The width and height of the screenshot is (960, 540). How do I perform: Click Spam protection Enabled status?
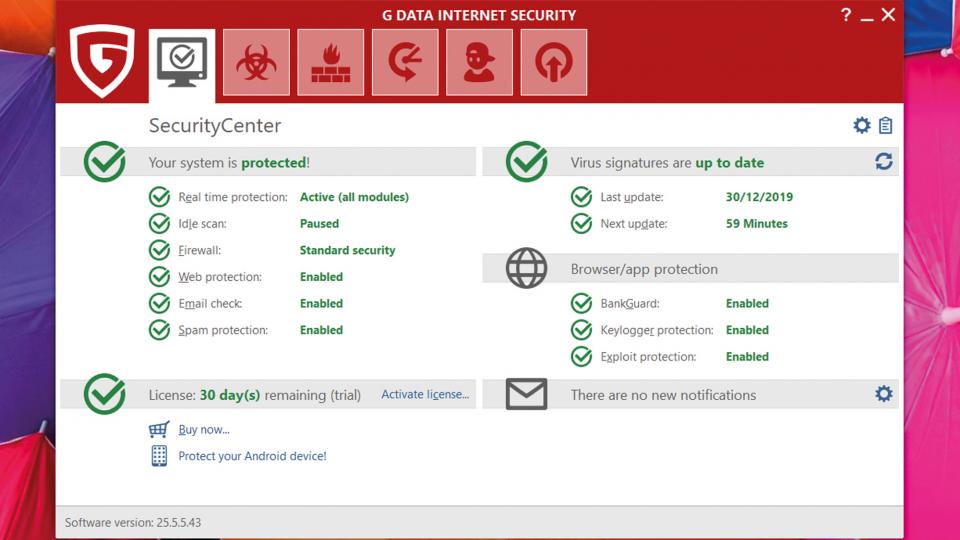click(321, 330)
